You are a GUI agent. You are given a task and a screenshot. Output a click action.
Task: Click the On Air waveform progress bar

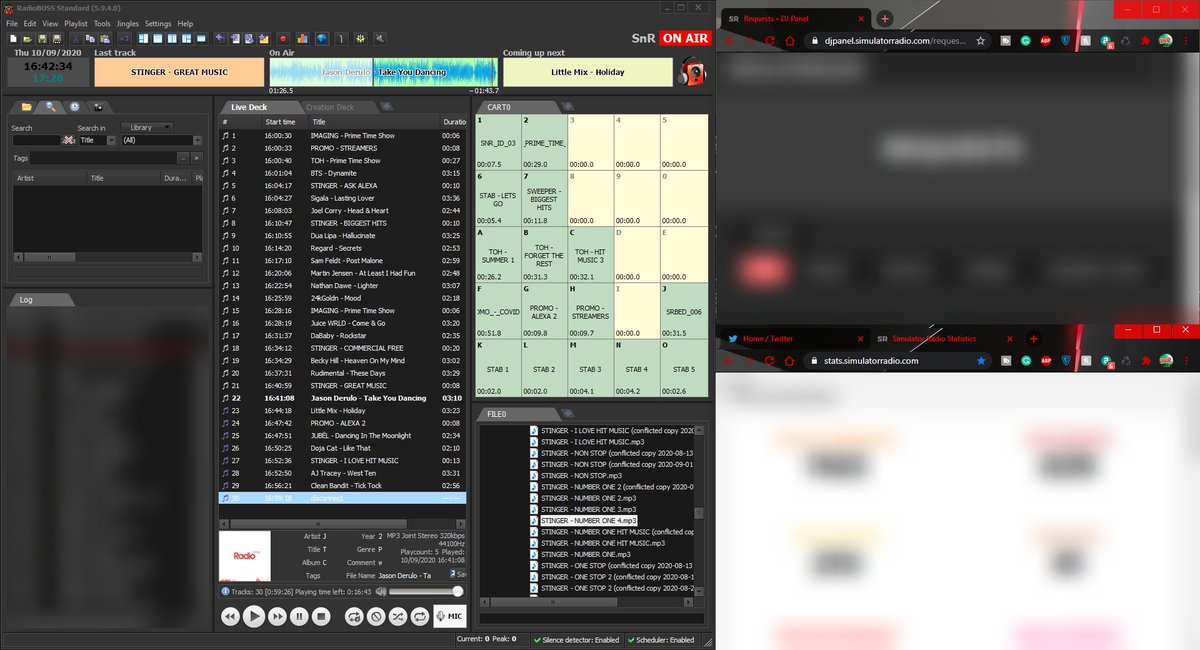pos(384,72)
